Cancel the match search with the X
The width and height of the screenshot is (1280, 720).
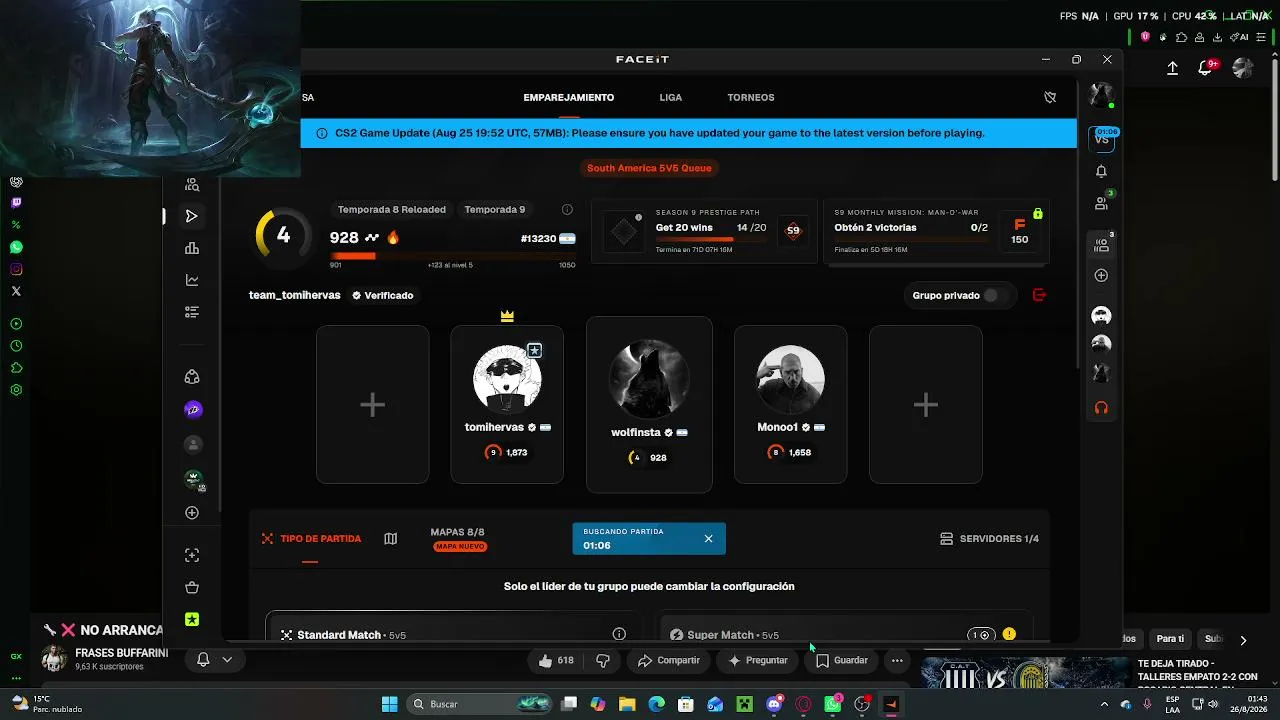[x=708, y=539]
